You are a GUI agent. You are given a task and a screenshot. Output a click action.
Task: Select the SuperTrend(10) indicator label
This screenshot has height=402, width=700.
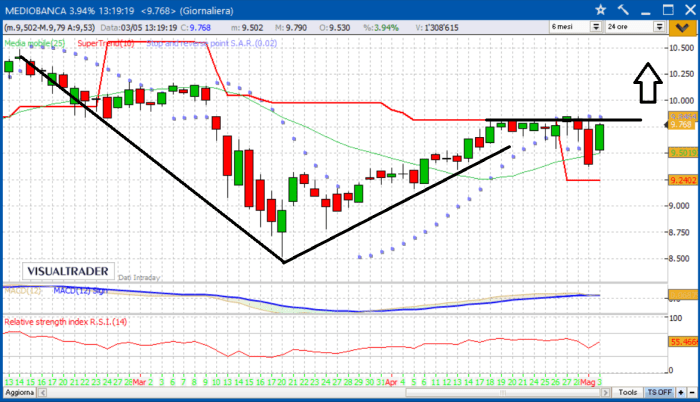[106, 43]
